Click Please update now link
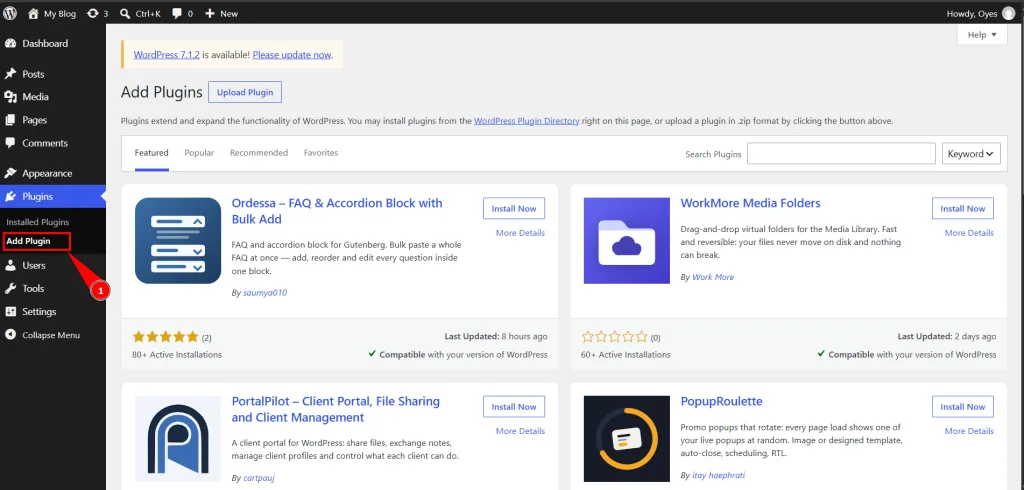This screenshot has width=1024, height=490. (x=292, y=55)
